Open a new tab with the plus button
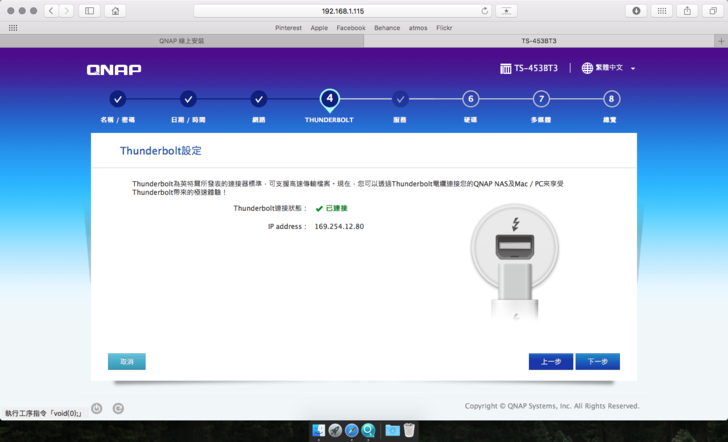 coord(721,41)
